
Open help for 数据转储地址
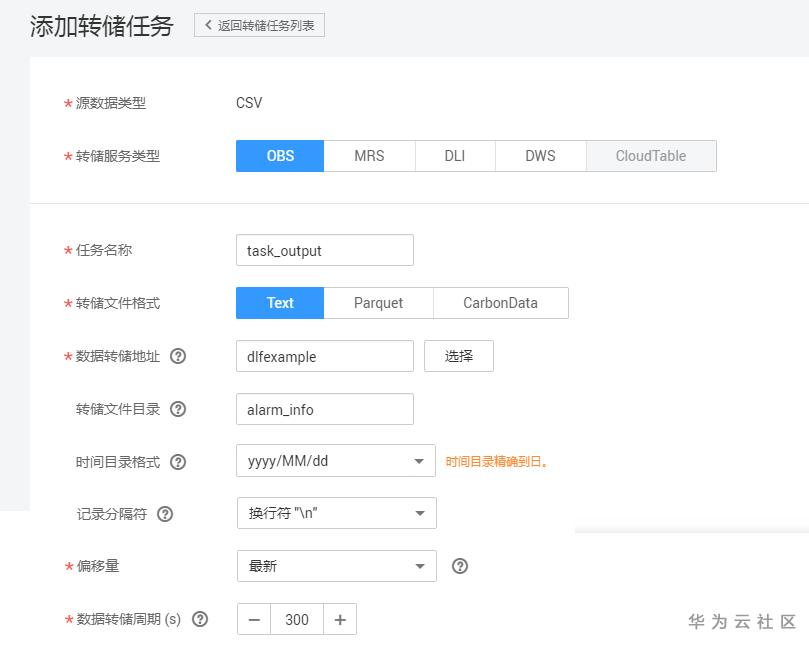pos(178,356)
